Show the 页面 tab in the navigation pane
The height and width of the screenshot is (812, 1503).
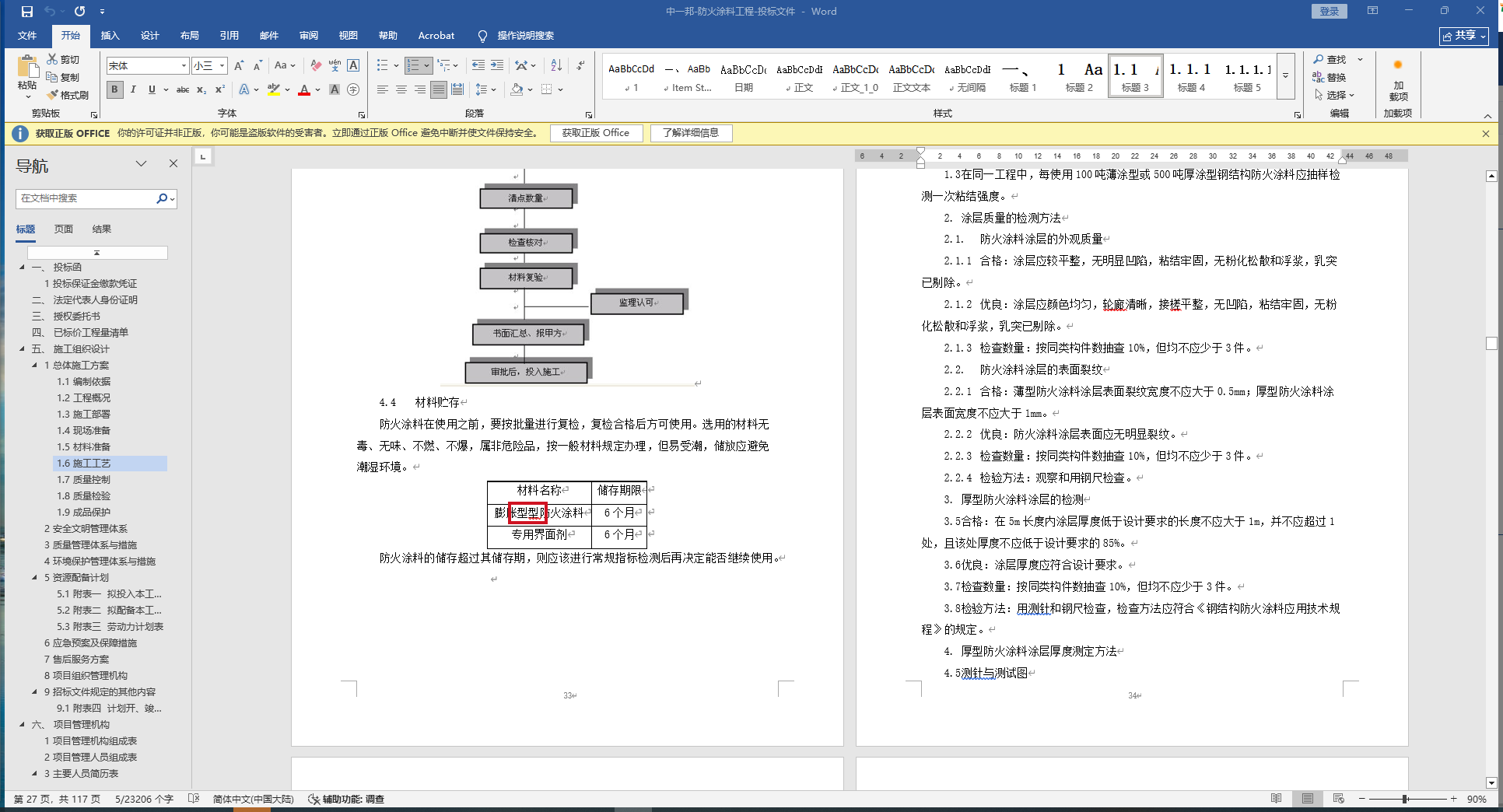(64, 229)
